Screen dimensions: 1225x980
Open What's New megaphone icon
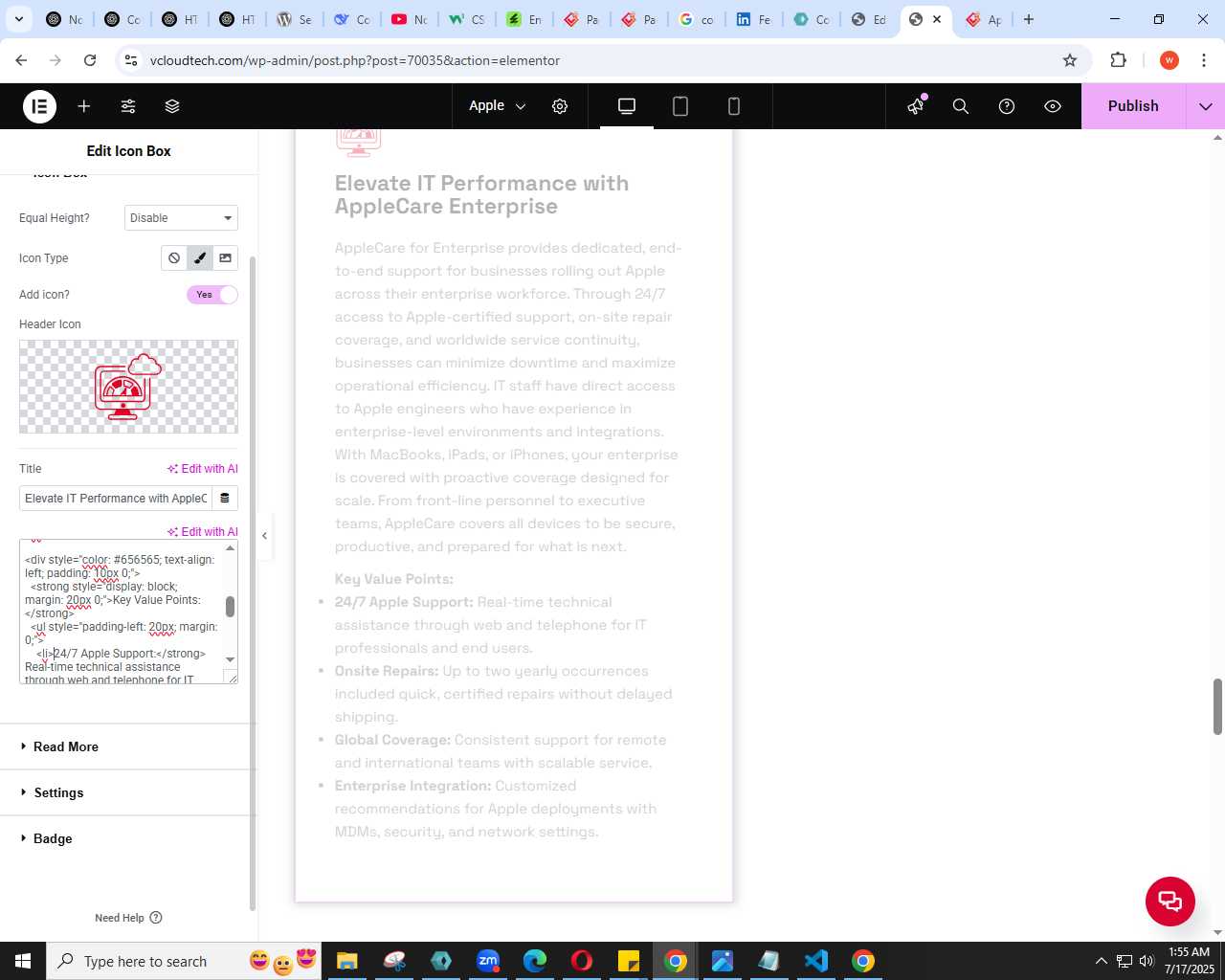(916, 106)
